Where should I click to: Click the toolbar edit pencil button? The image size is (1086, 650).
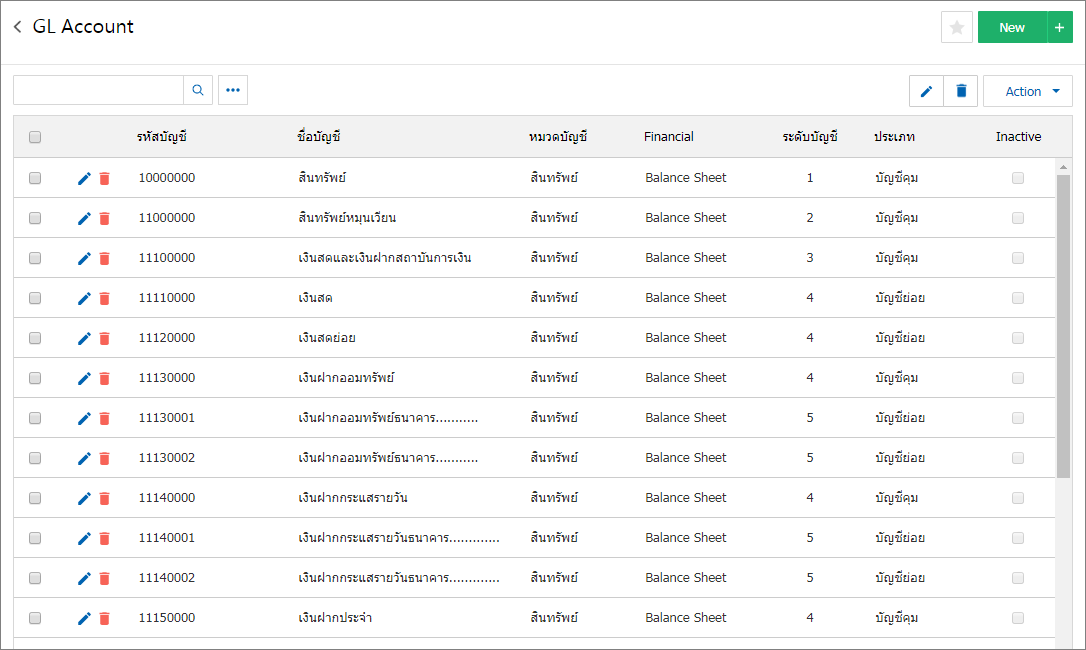(x=926, y=91)
